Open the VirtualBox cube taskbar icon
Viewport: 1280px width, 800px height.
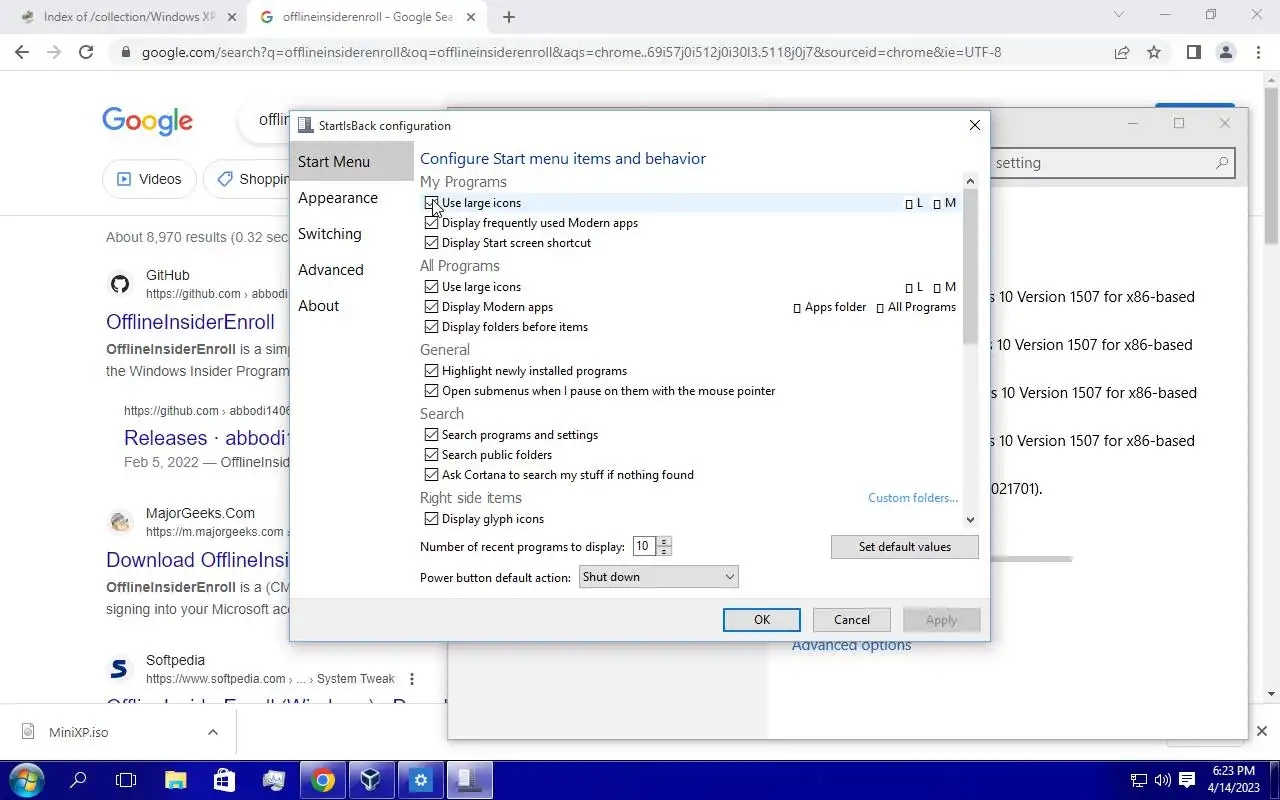(371, 780)
